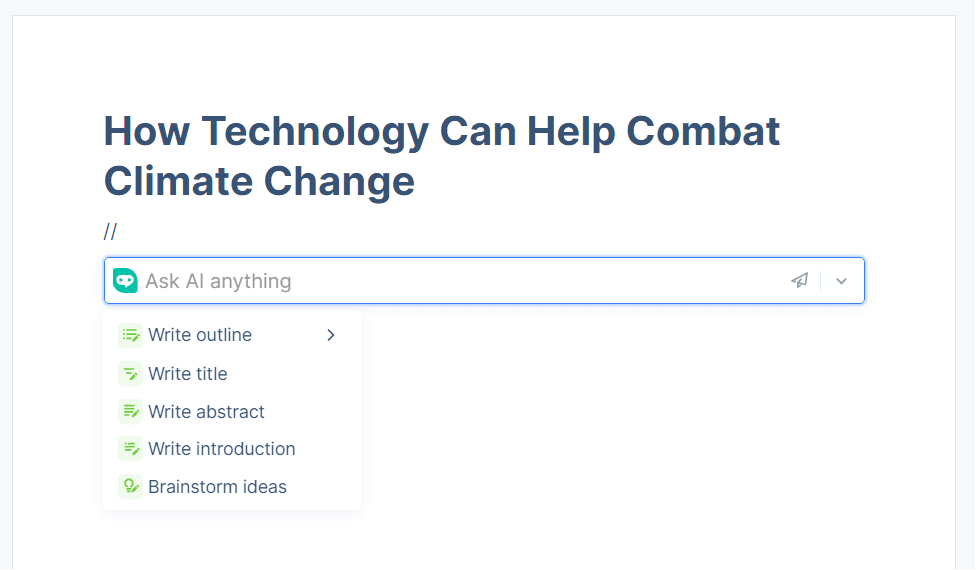
Task: Click the Write introduction icon
Action: (130, 449)
